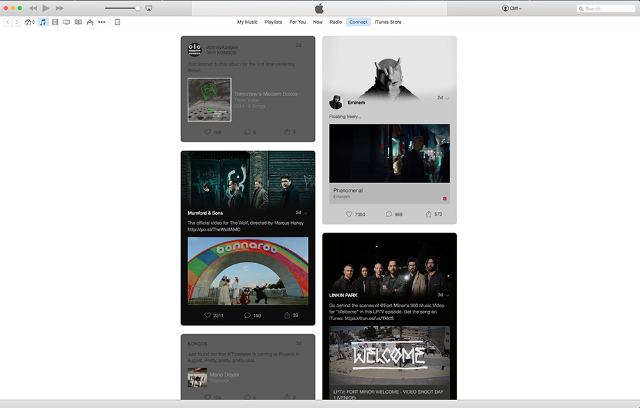Expand the Mumford & Sons post options chevron
Viewport: 640px width, 408px height.
click(x=306, y=213)
